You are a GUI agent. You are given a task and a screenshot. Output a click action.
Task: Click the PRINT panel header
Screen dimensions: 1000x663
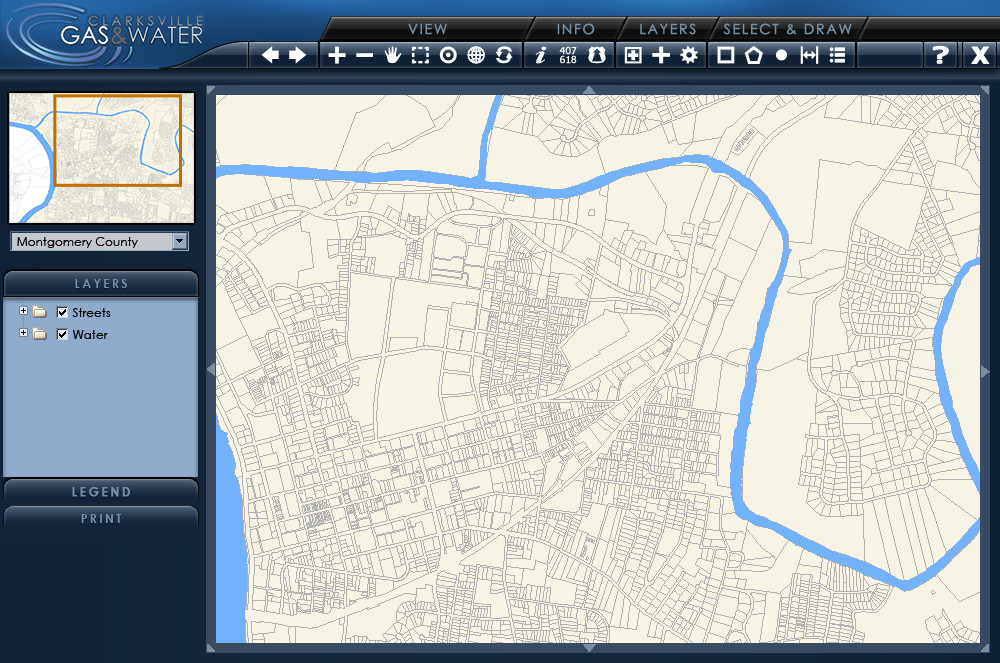click(x=100, y=518)
